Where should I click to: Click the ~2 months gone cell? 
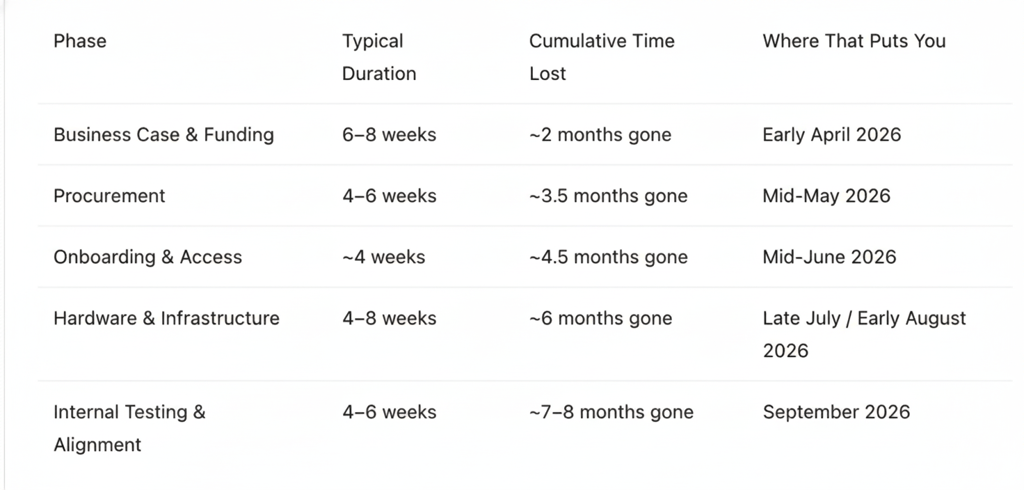click(x=600, y=134)
